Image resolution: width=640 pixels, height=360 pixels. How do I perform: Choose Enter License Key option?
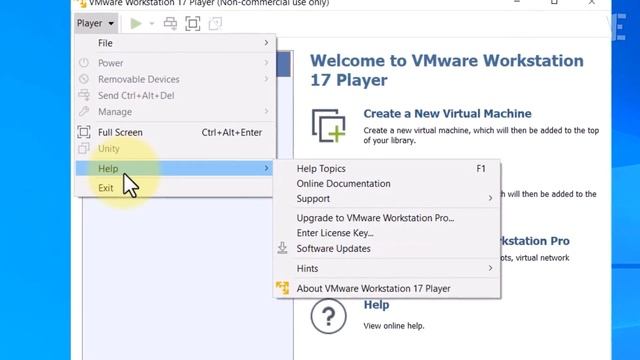click(387, 233)
